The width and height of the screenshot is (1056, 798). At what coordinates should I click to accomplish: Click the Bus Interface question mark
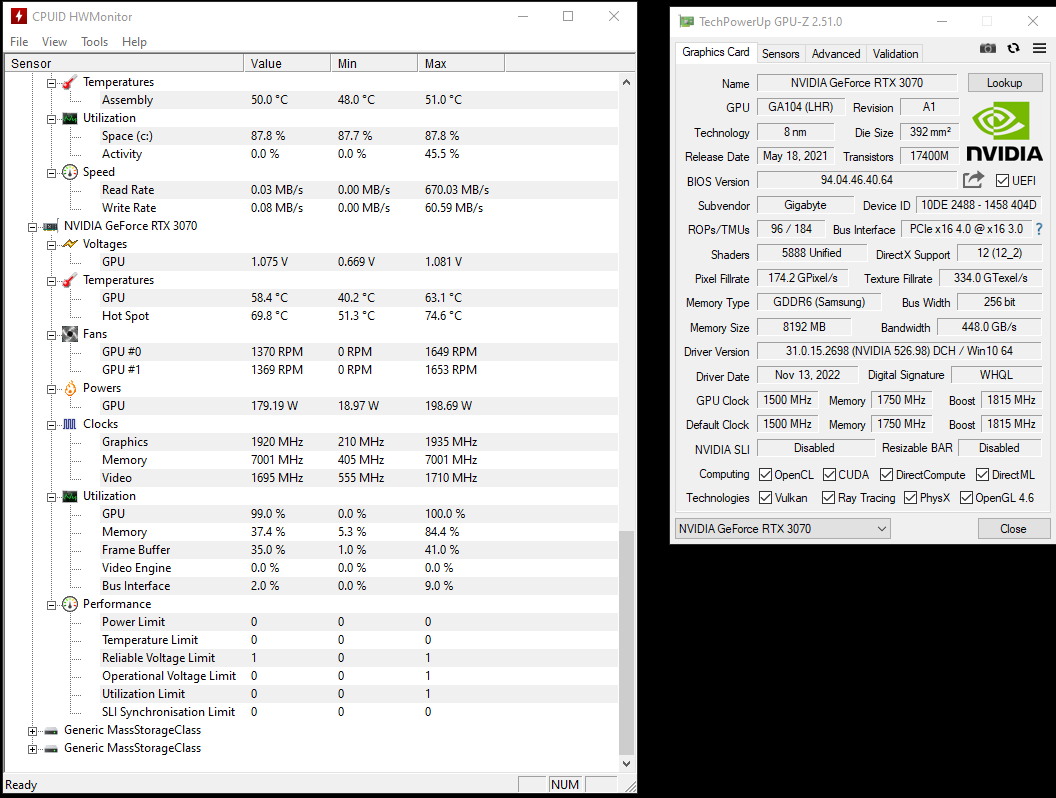tap(1039, 229)
